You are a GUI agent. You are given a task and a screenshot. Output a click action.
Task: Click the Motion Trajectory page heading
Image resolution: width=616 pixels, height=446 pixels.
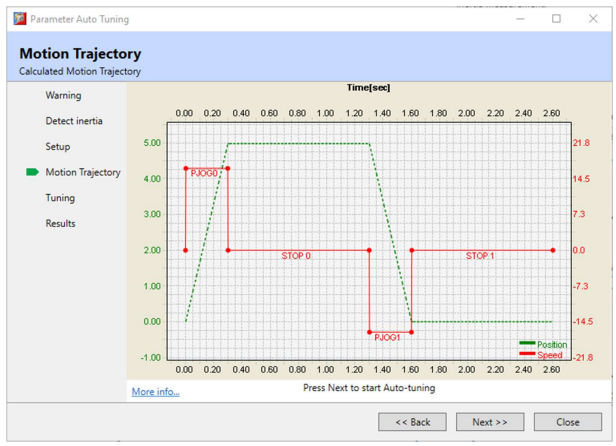pos(80,54)
